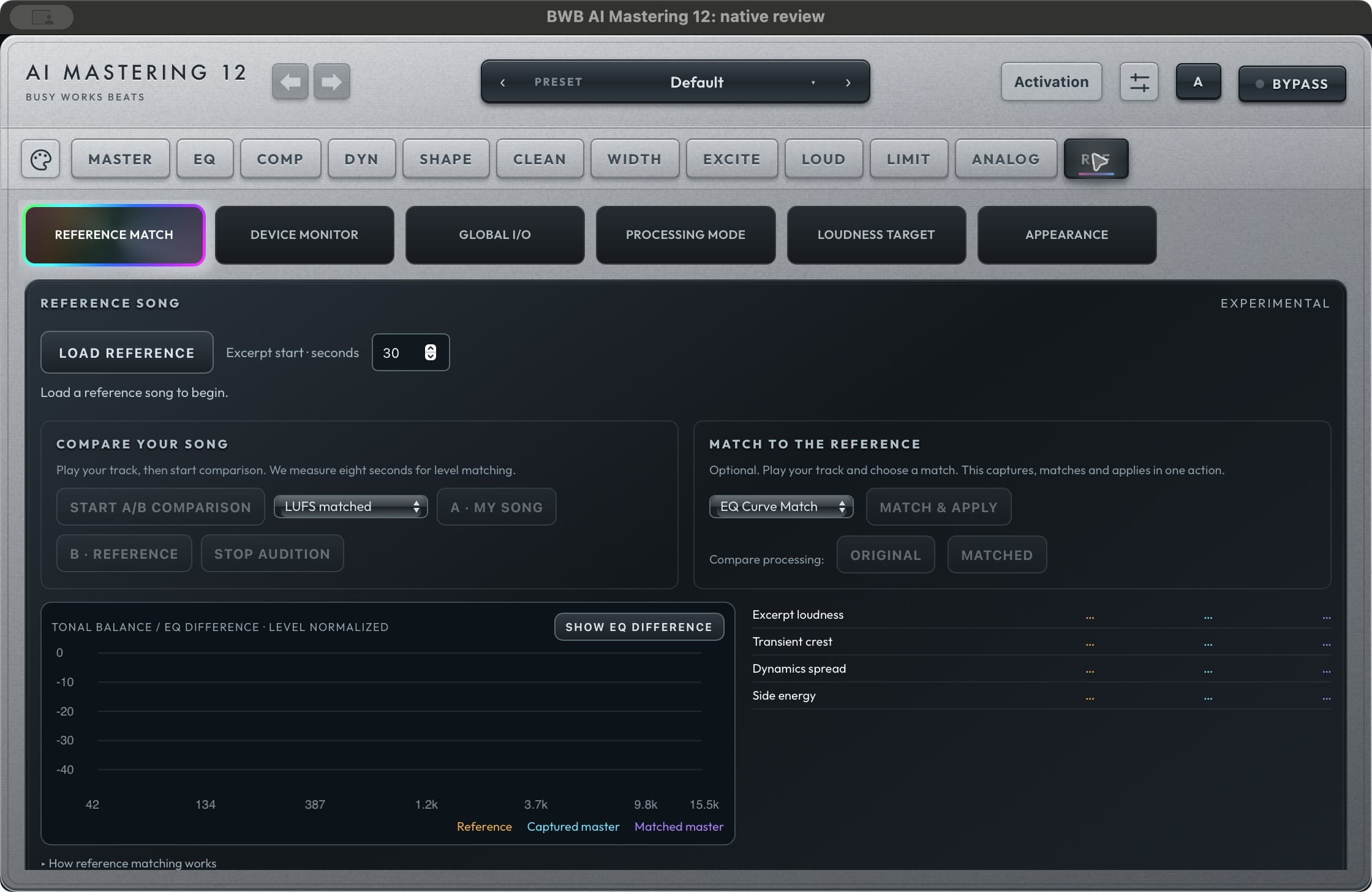This screenshot has height=892, width=1372.
Task: Switch to APPEARANCE section
Action: click(x=1066, y=235)
